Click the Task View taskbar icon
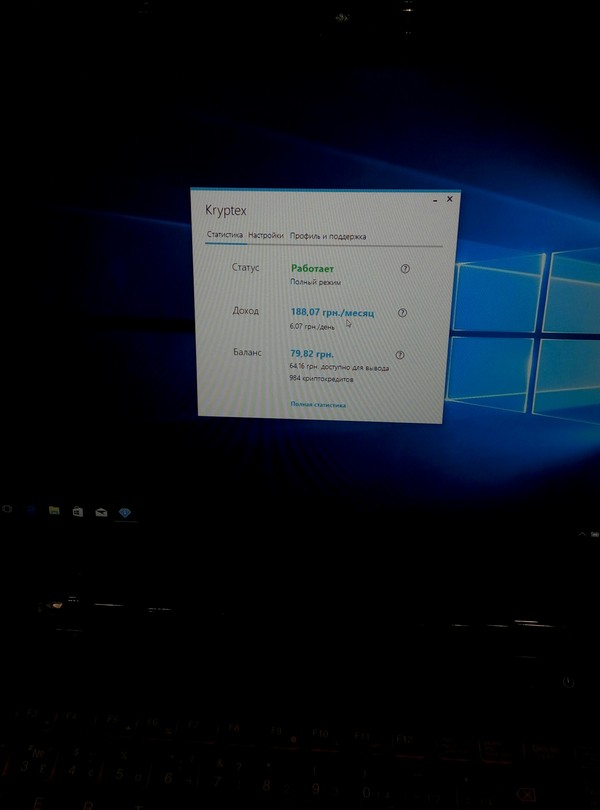 [x=7, y=510]
